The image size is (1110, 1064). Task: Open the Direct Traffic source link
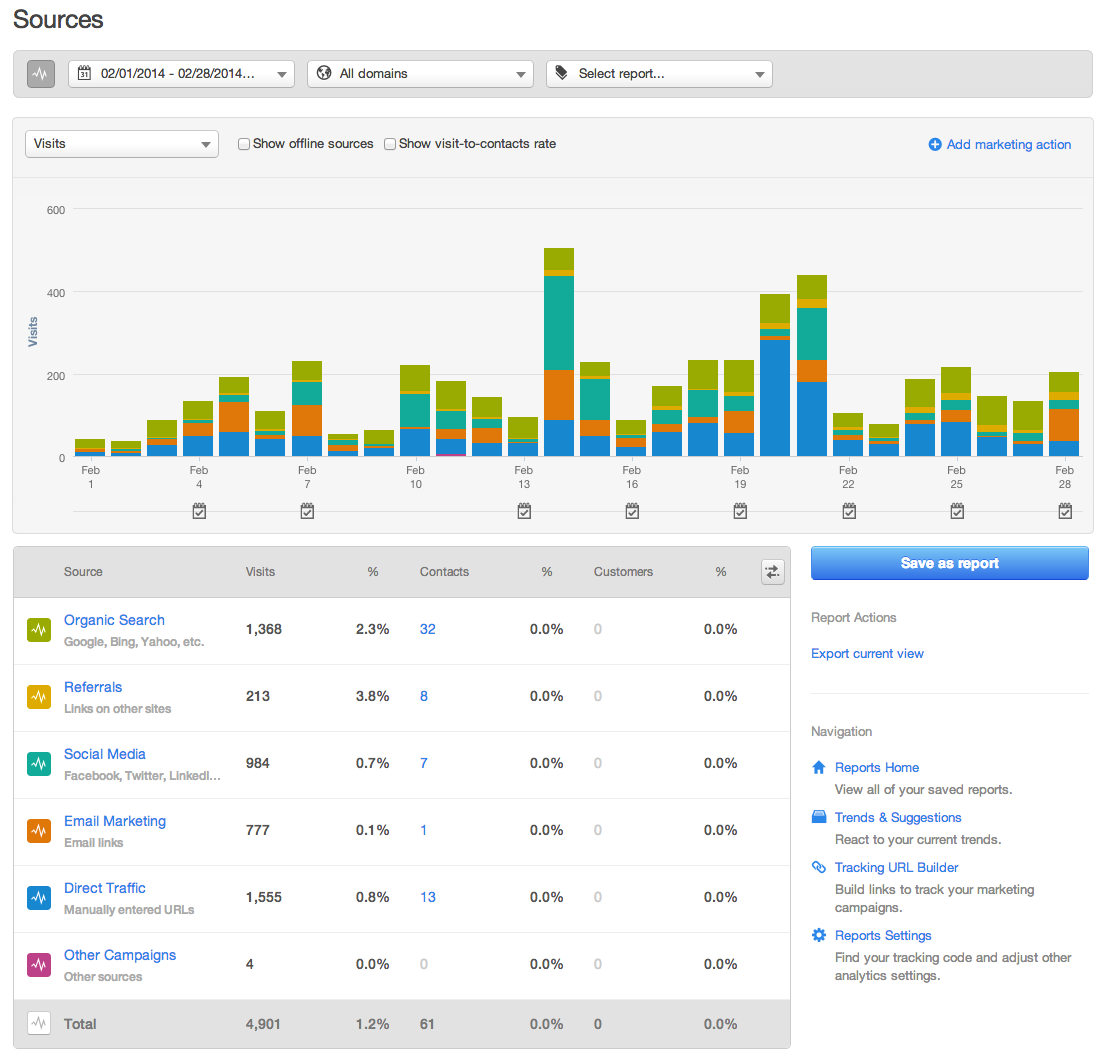(x=105, y=888)
